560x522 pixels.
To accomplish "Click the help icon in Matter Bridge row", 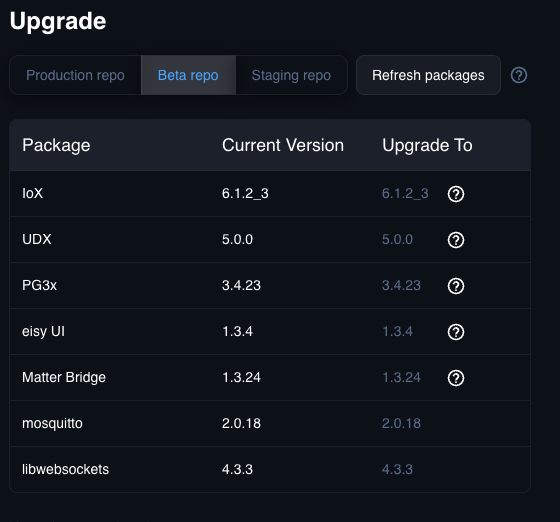I will click(456, 378).
